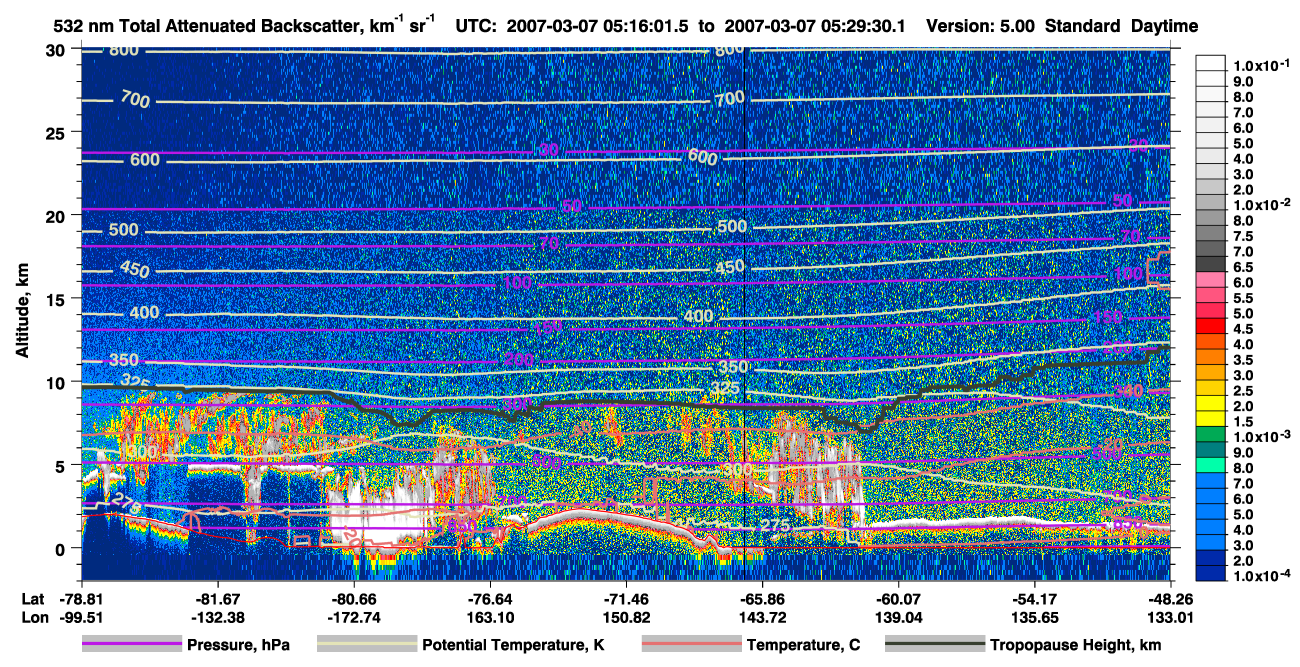Click the salmon Temperature line sample in legend

[691, 644]
